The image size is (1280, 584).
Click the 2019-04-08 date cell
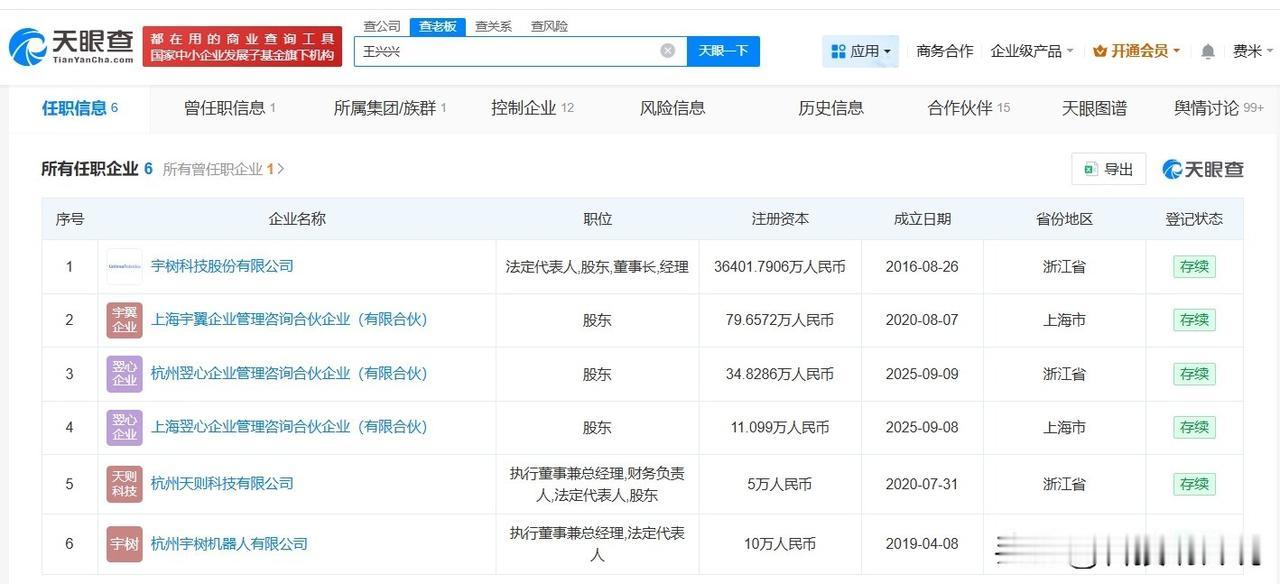pyautogui.click(x=922, y=544)
